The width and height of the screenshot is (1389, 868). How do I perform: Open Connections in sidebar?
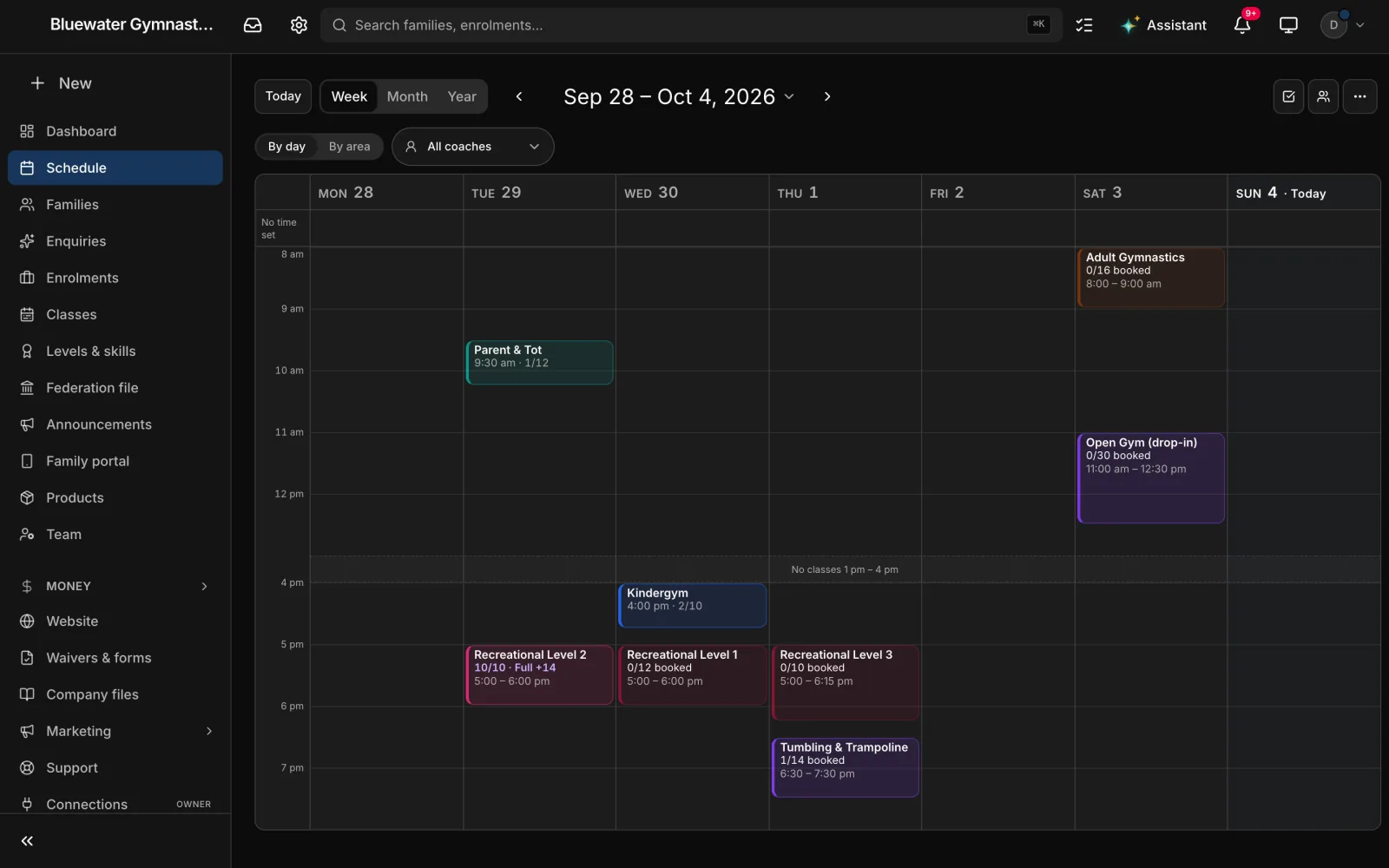[x=115, y=804]
